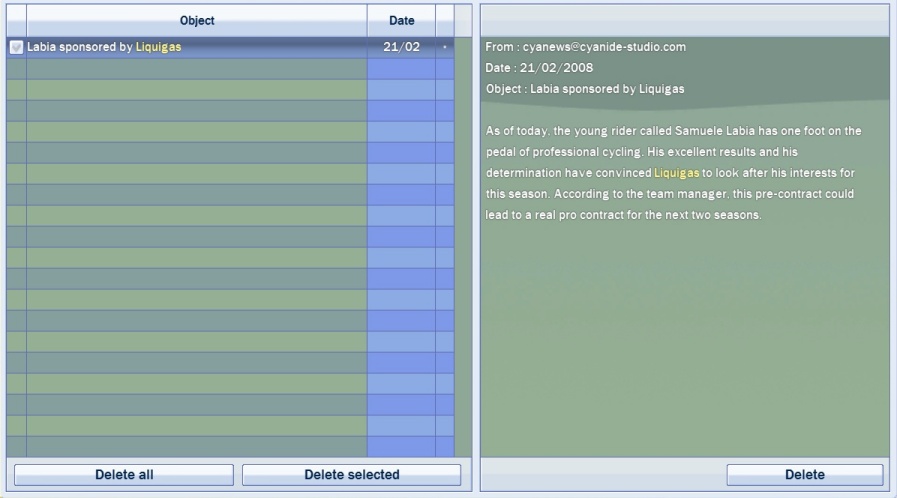Tick the checkbox on the Labia sponsored message
Image resolution: width=897 pixels, height=498 pixels.
tap(16, 47)
